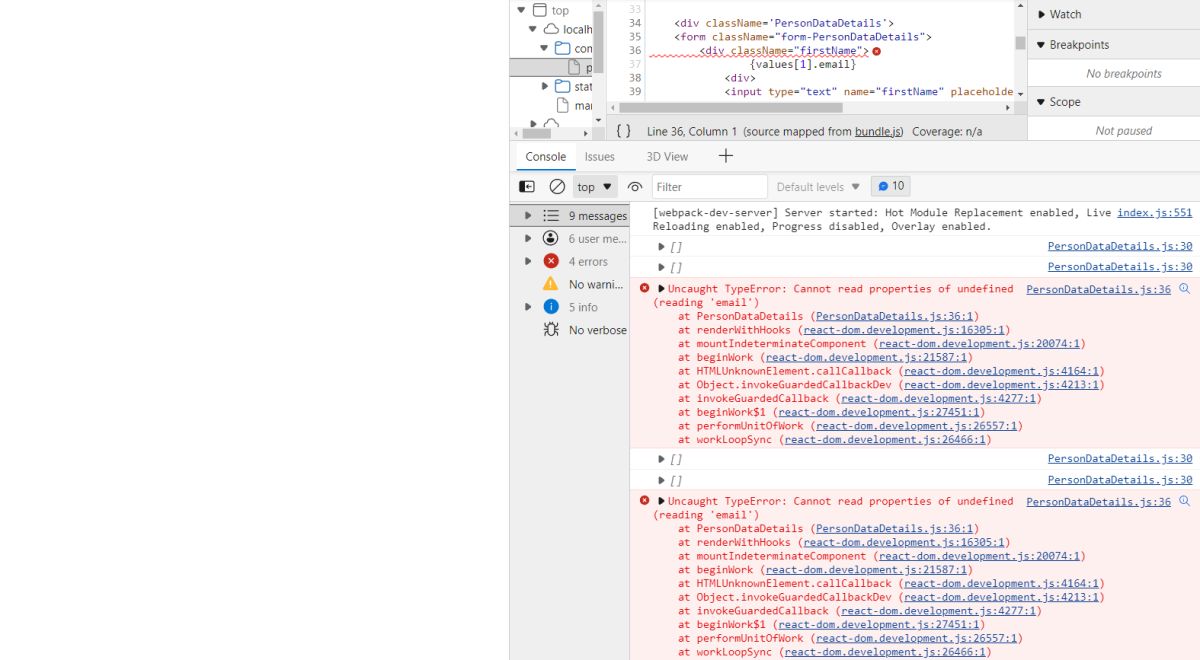This screenshot has width=1200, height=660.
Task: Click the blue info icon beside 5 info
Action: click(x=551, y=307)
